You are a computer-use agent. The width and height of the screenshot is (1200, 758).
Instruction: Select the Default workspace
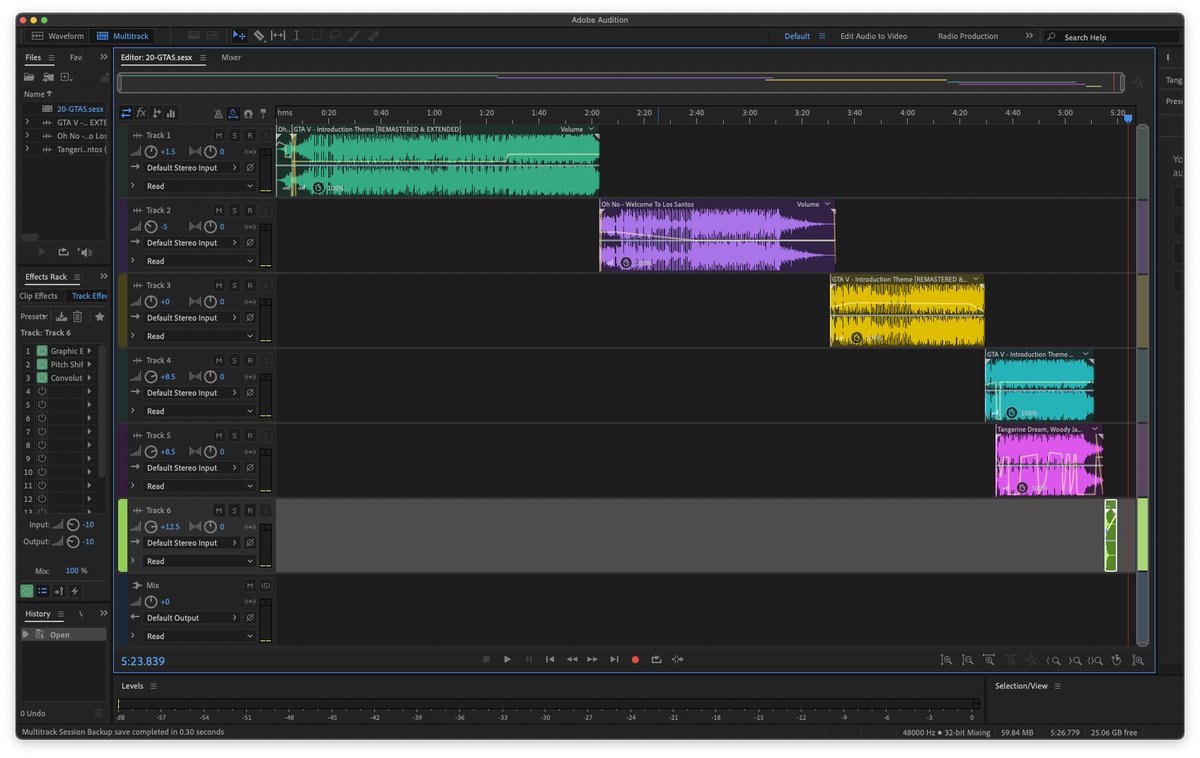(797, 36)
